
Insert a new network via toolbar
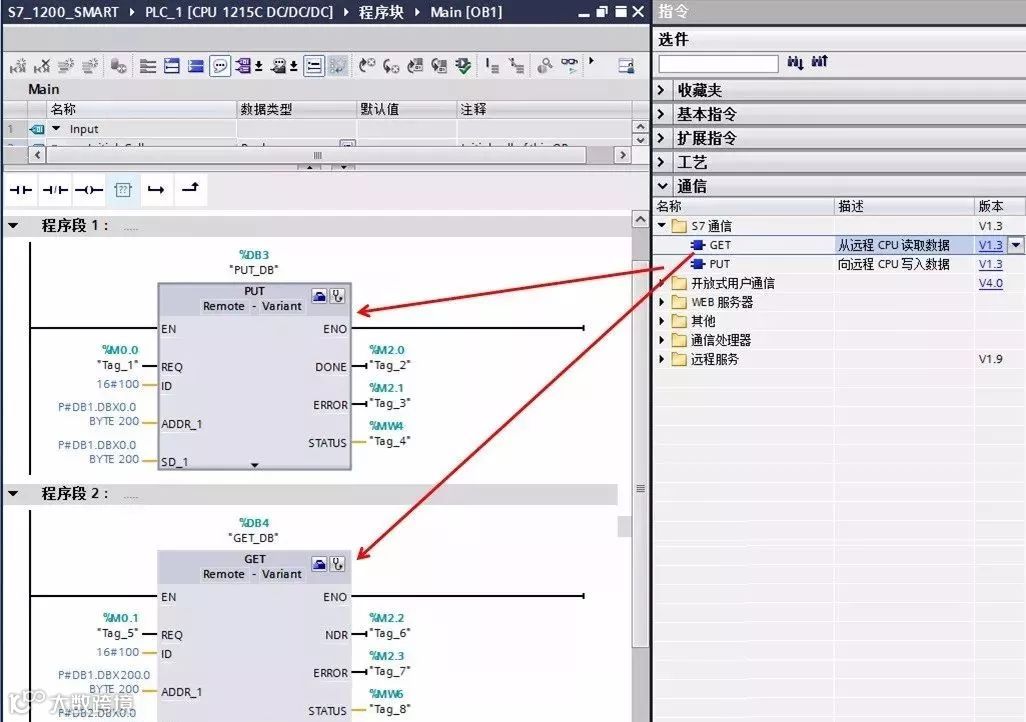(18, 65)
